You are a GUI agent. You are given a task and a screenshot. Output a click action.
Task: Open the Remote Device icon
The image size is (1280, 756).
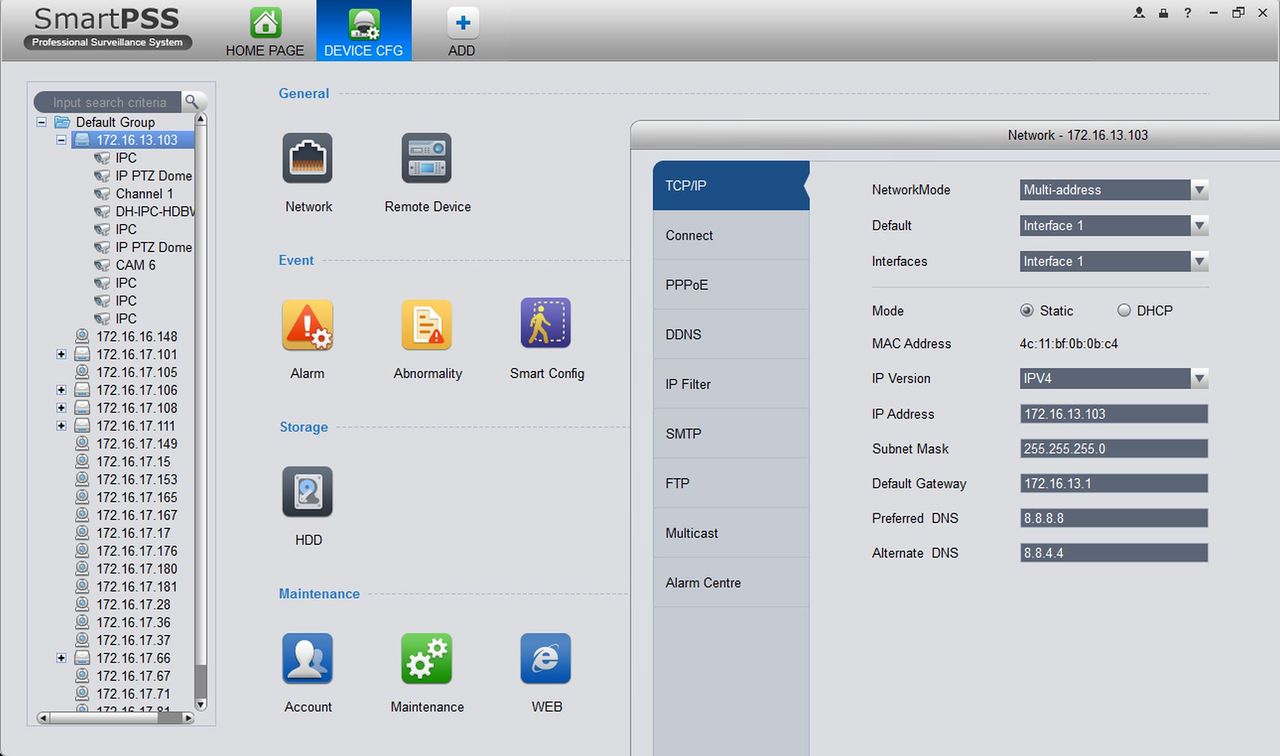click(x=427, y=158)
